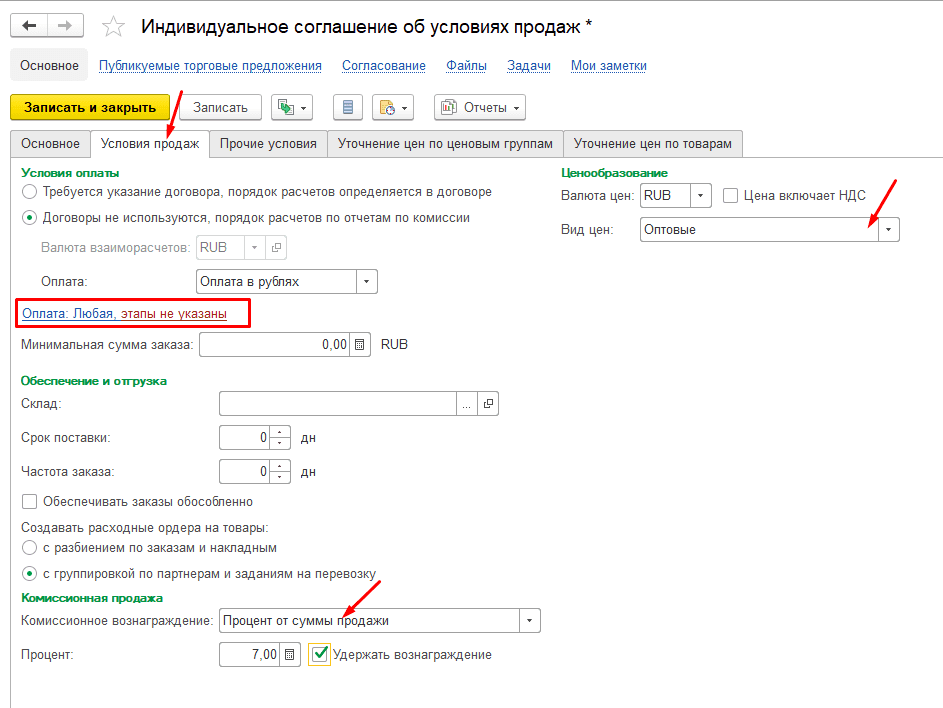Enable Цена включает НДС checkbox
943x708 pixels.
click(x=730, y=196)
